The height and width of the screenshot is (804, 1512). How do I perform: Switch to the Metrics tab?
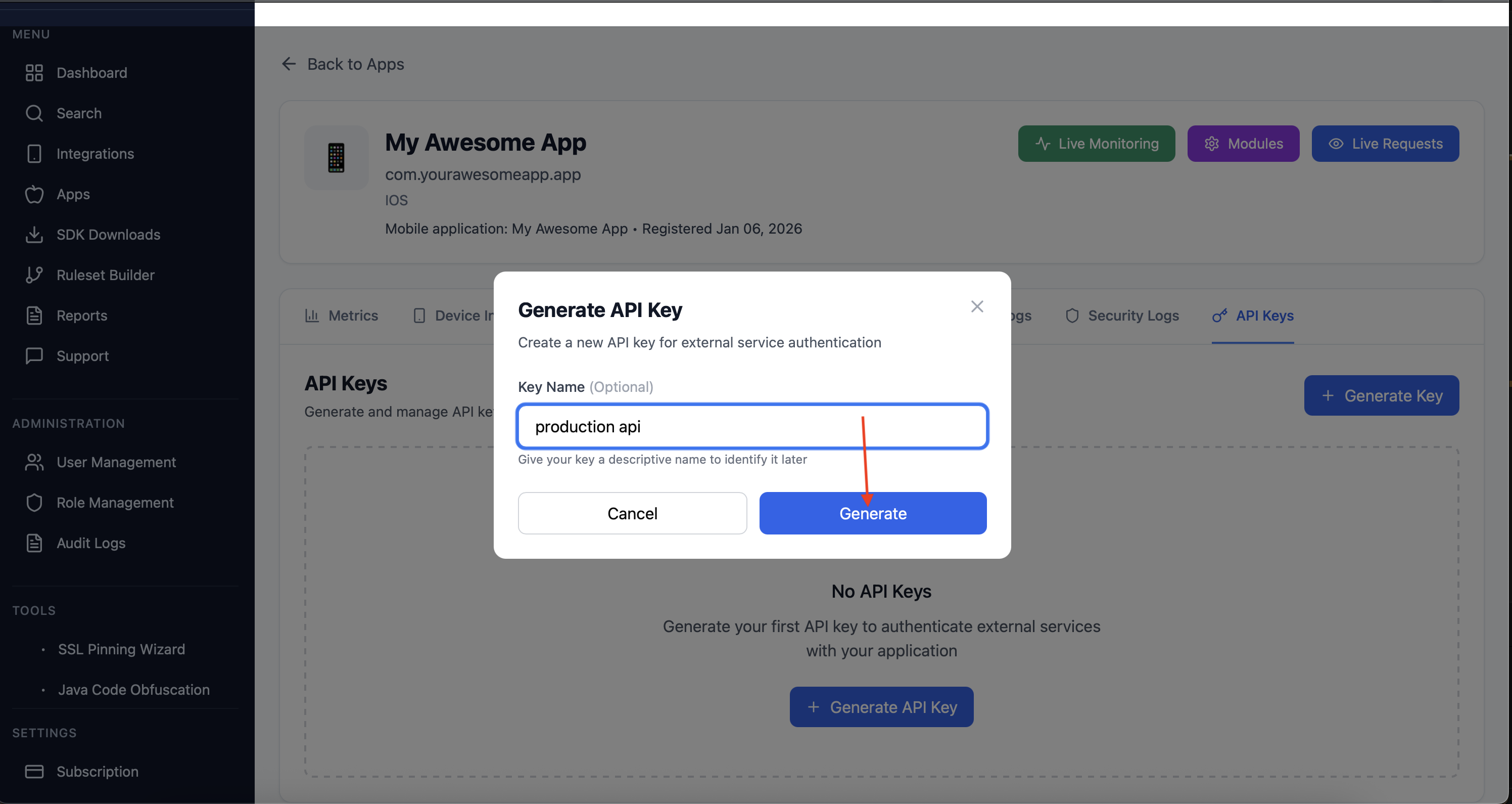point(342,316)
